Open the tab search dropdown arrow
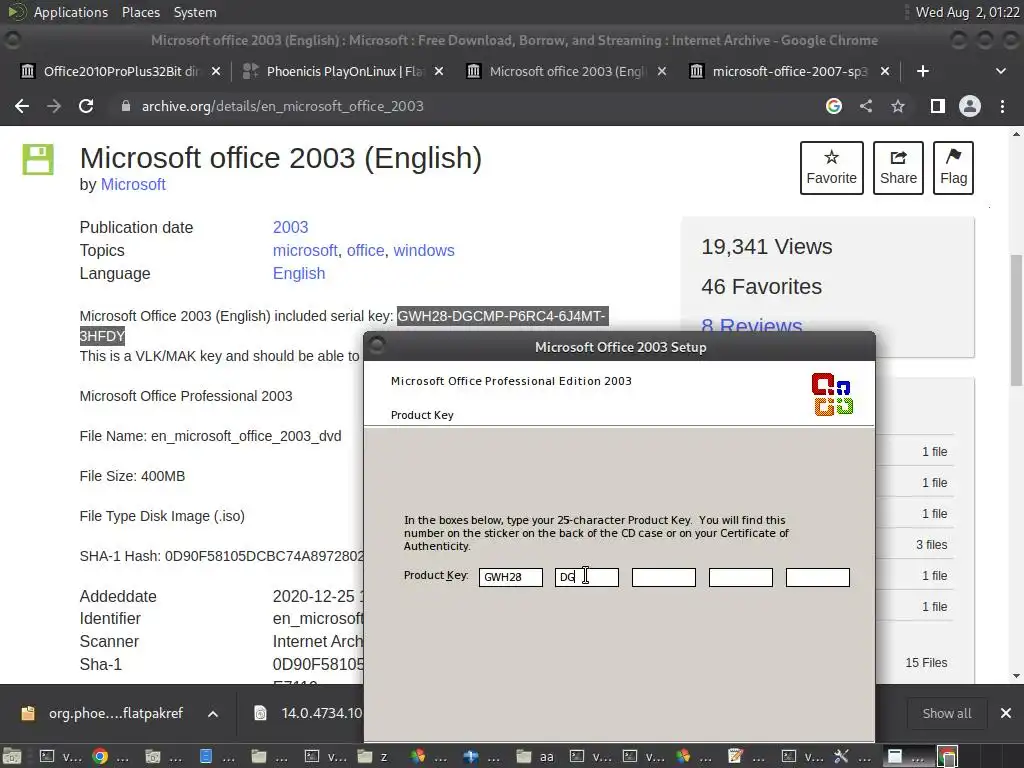The height and width of the screenshot is (768, 1024). point(1000,71)
